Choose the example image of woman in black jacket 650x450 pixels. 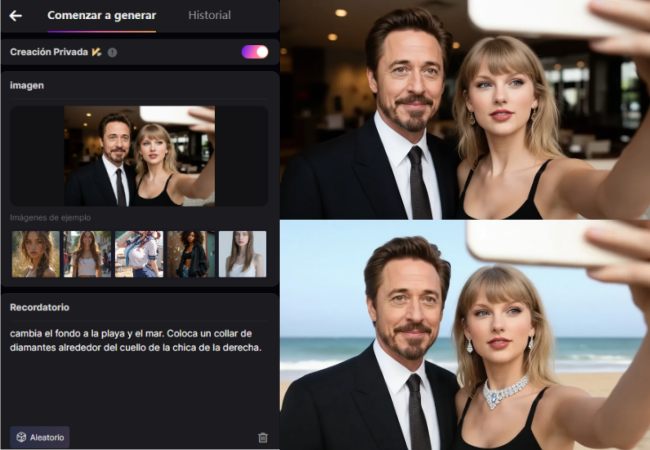[x=191, y=254]
